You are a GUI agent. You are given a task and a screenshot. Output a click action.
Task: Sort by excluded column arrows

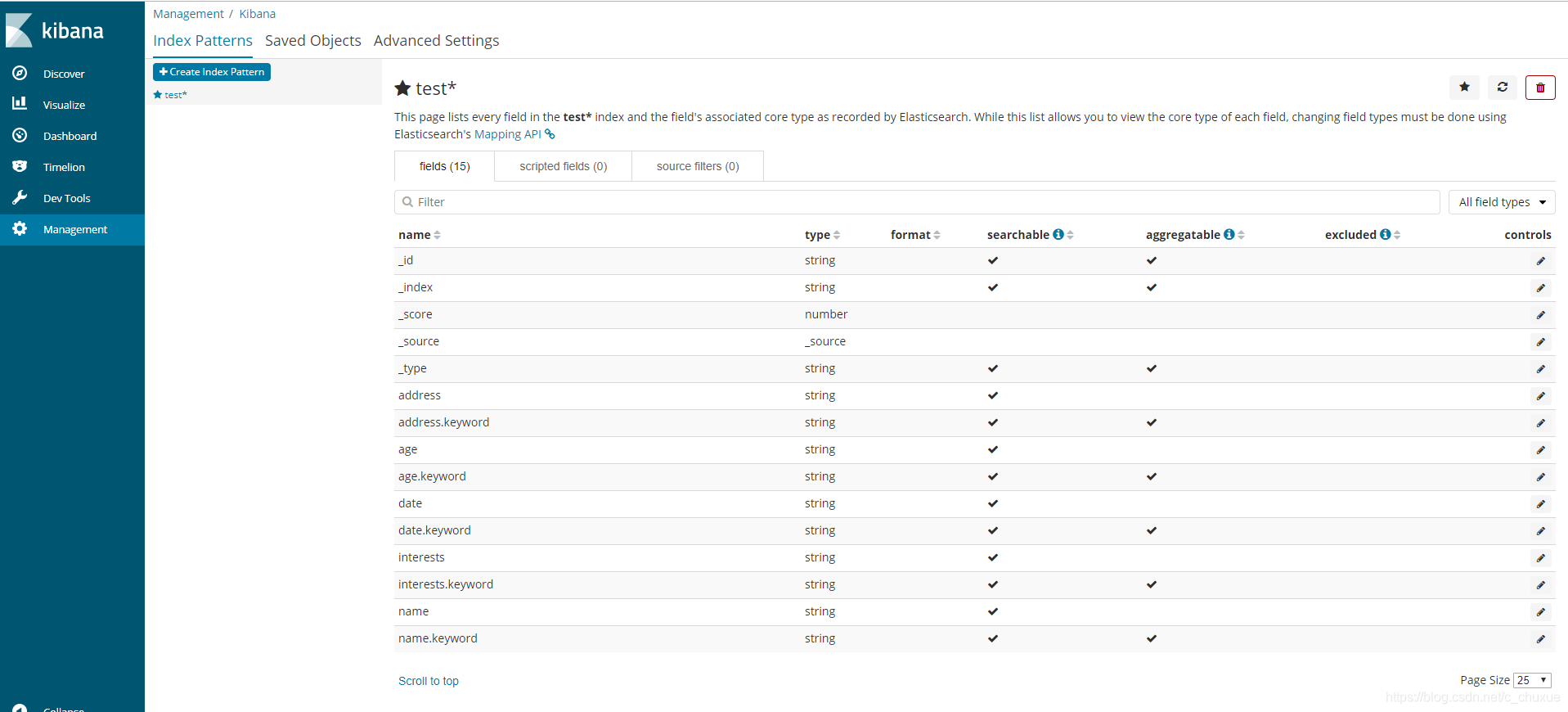1398,235
